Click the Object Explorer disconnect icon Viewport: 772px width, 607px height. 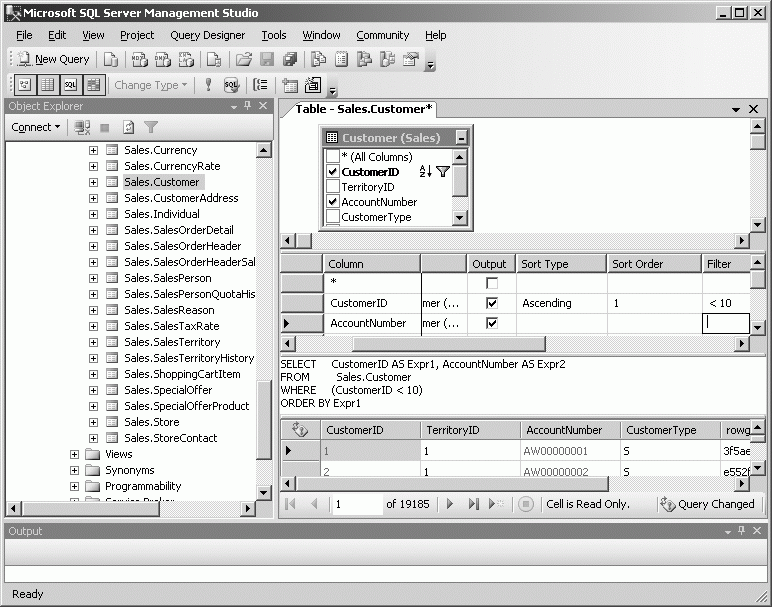coord(82,128)
